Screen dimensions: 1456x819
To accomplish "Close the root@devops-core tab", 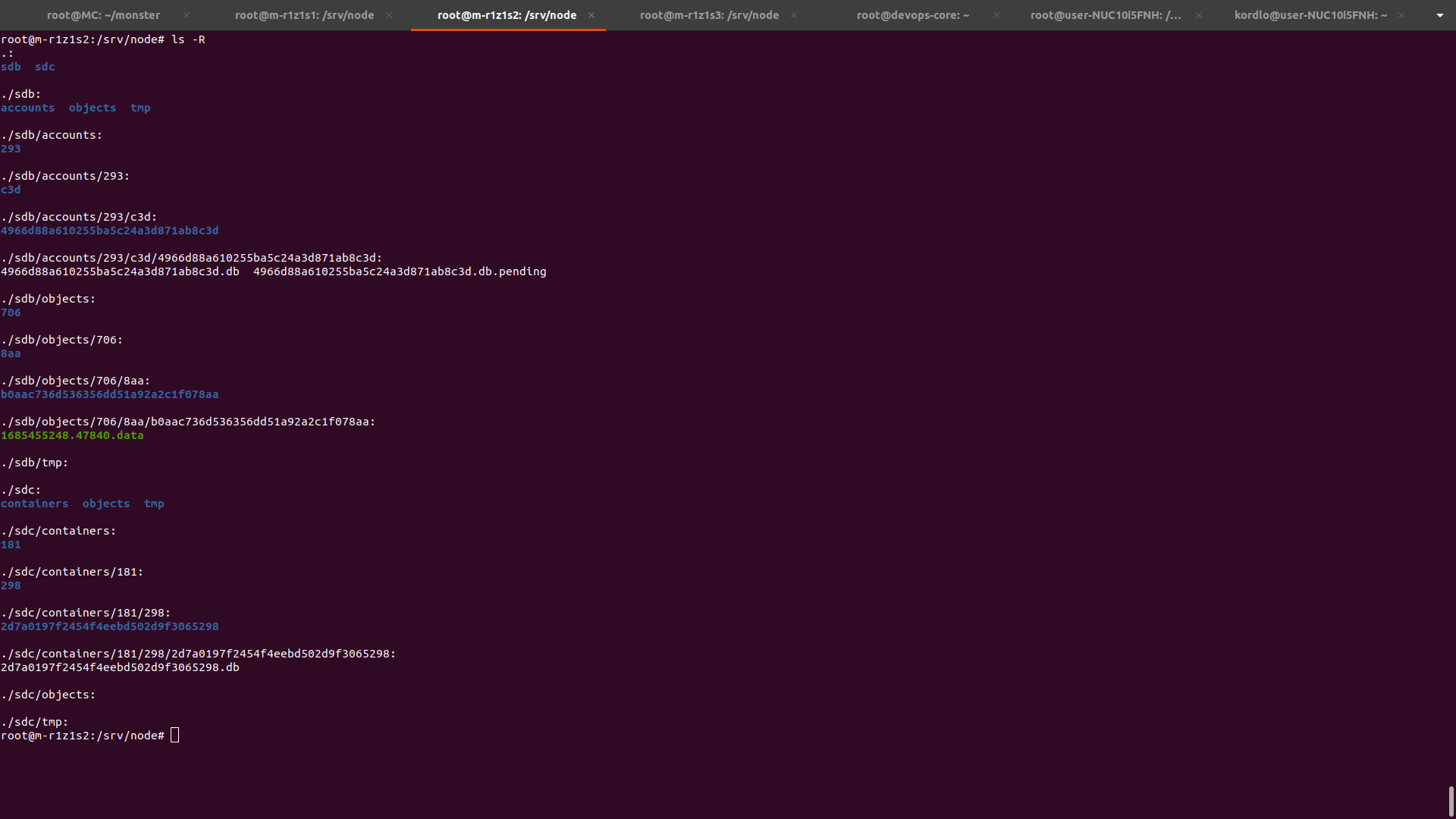I will (996, 15).
